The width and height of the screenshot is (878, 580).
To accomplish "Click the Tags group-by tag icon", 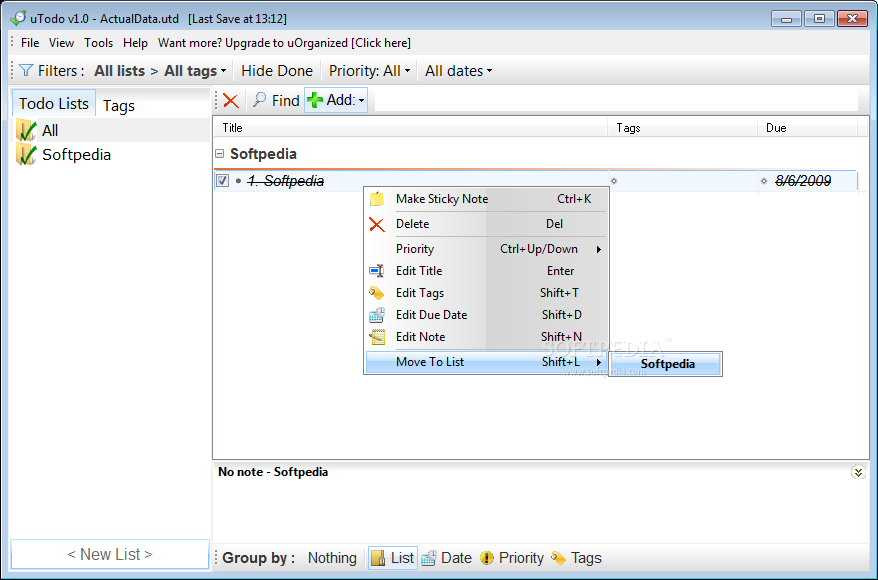I will 558,558.
